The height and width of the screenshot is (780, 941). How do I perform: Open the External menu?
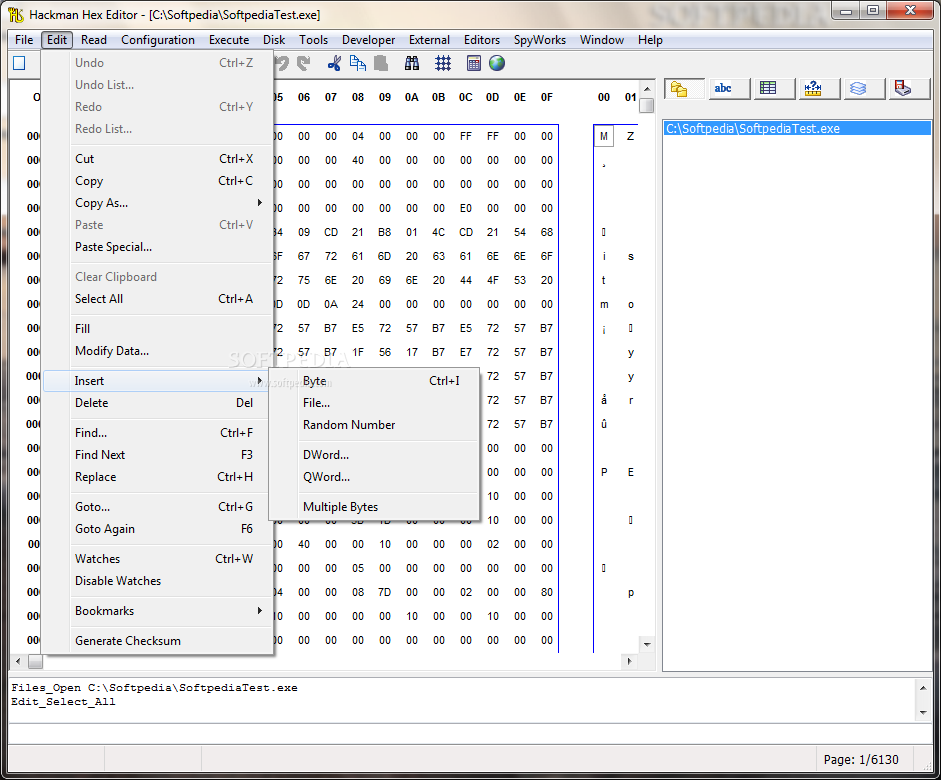429,40
